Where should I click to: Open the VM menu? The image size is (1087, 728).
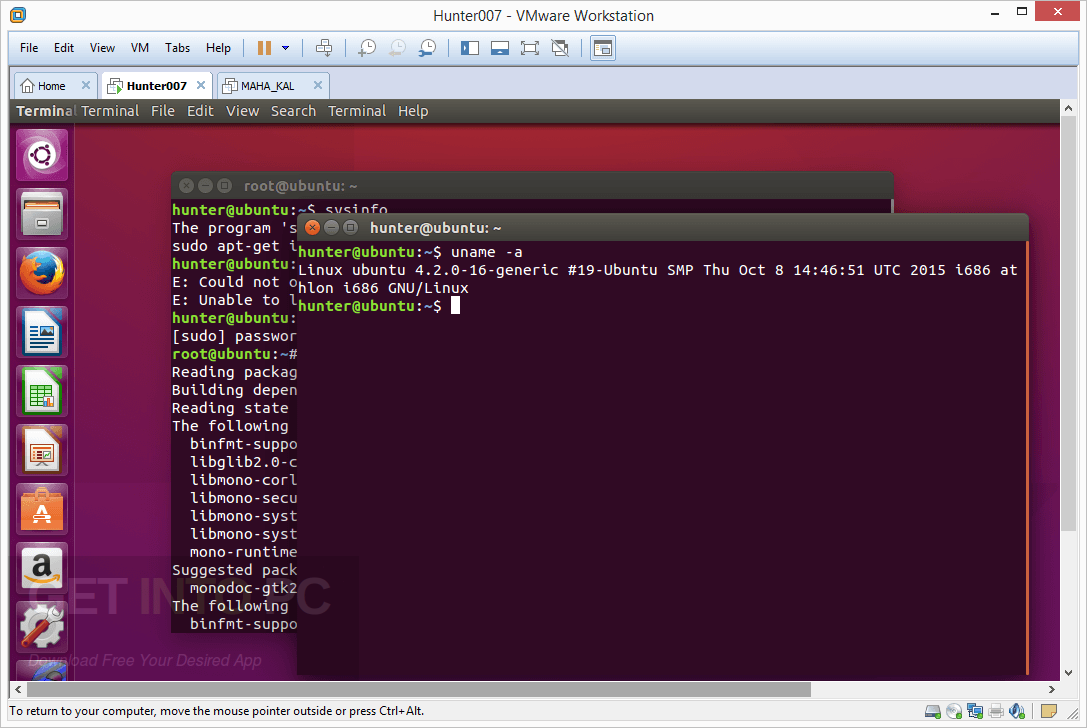click(x=140, y=48)
